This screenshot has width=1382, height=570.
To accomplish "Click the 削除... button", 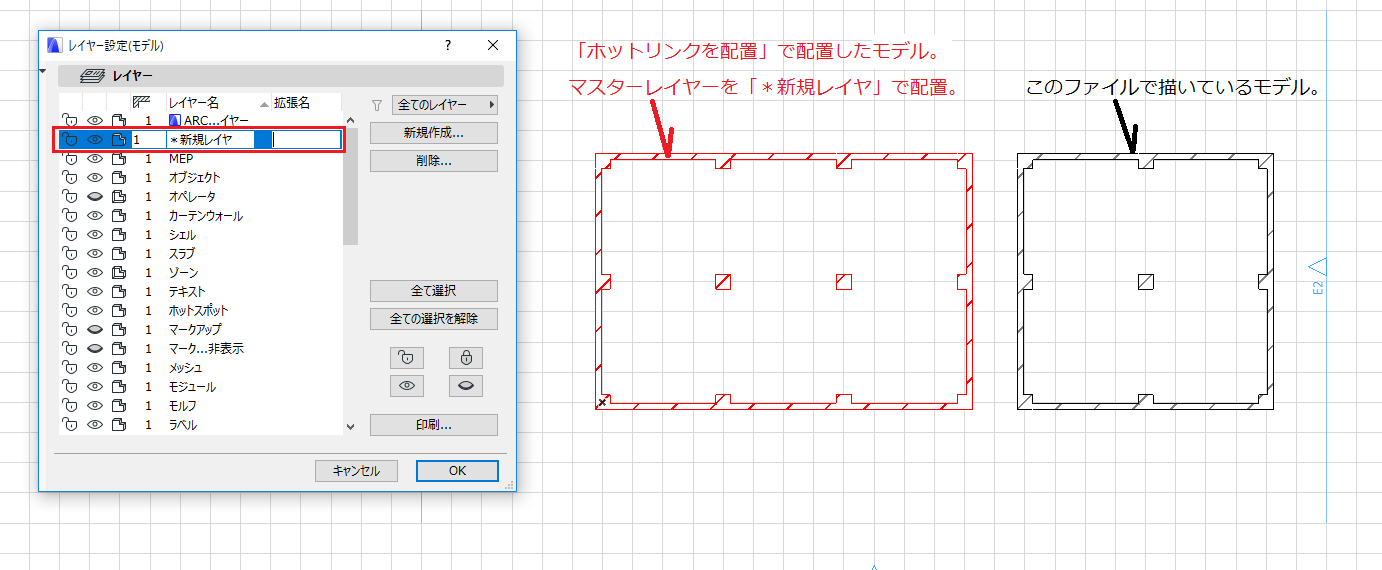I will 434,161.
